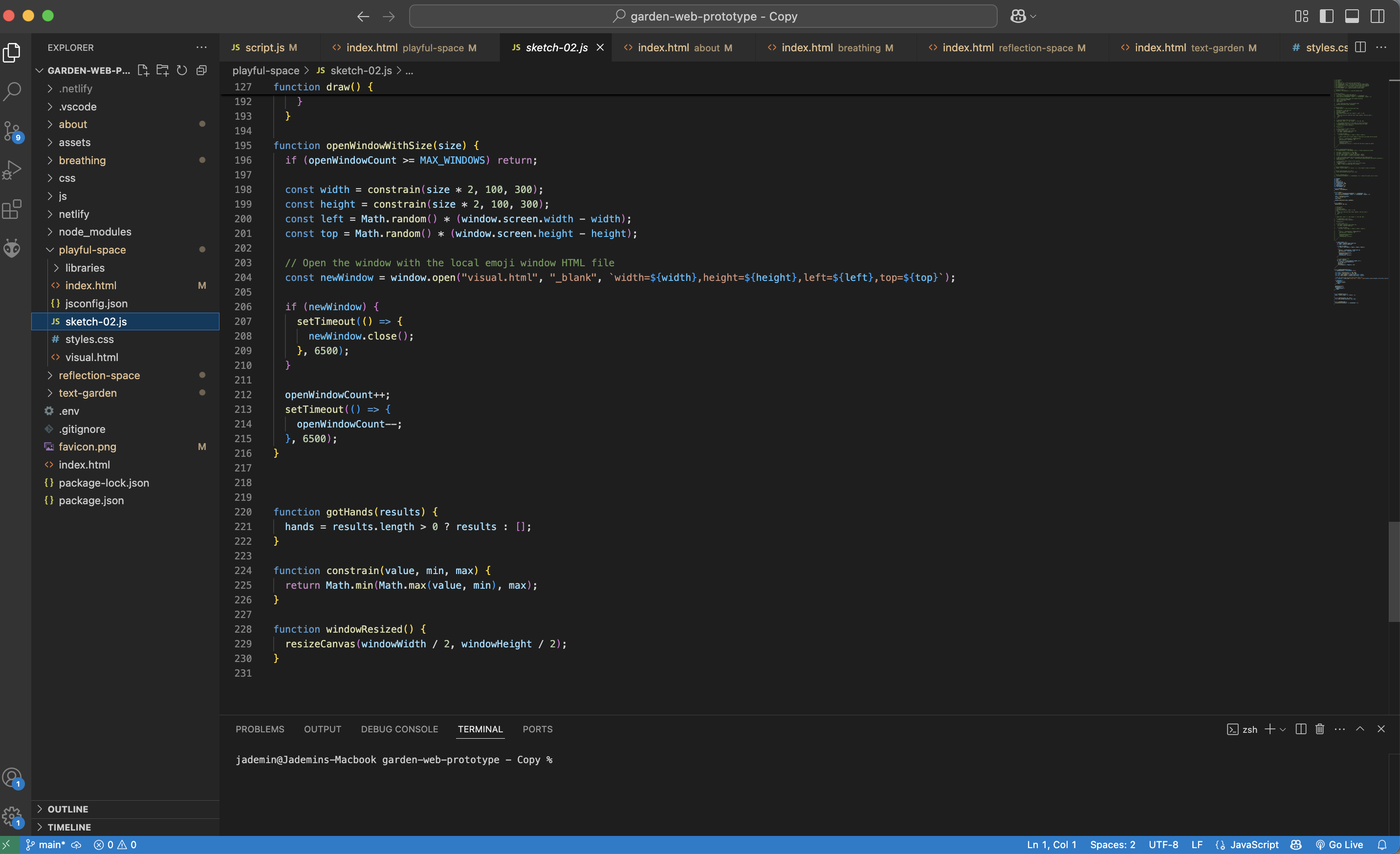Toggle the secondary side bar
Screen dimensions: 1400x854
pyautogui.click(x=1378, y=17)
